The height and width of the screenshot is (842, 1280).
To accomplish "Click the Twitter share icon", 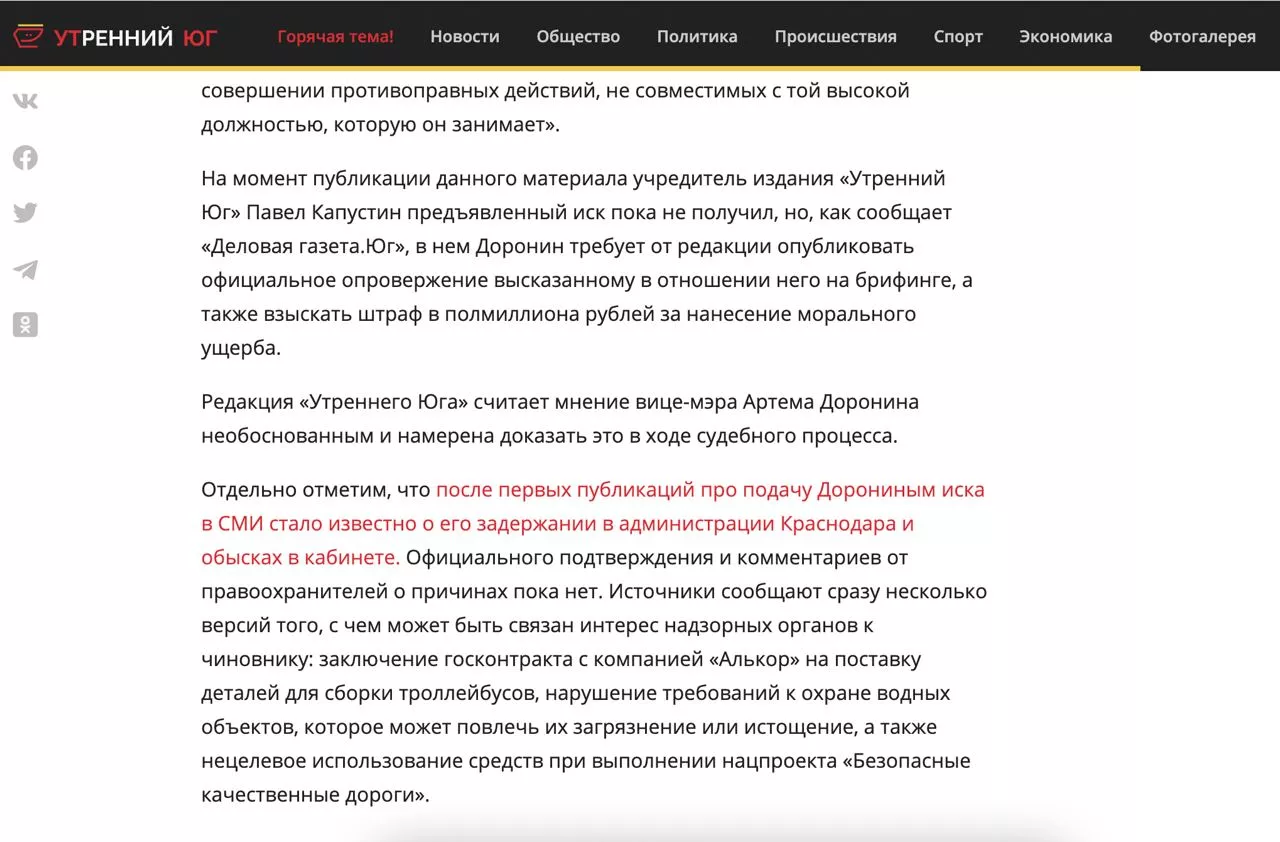I will point(25,213).
